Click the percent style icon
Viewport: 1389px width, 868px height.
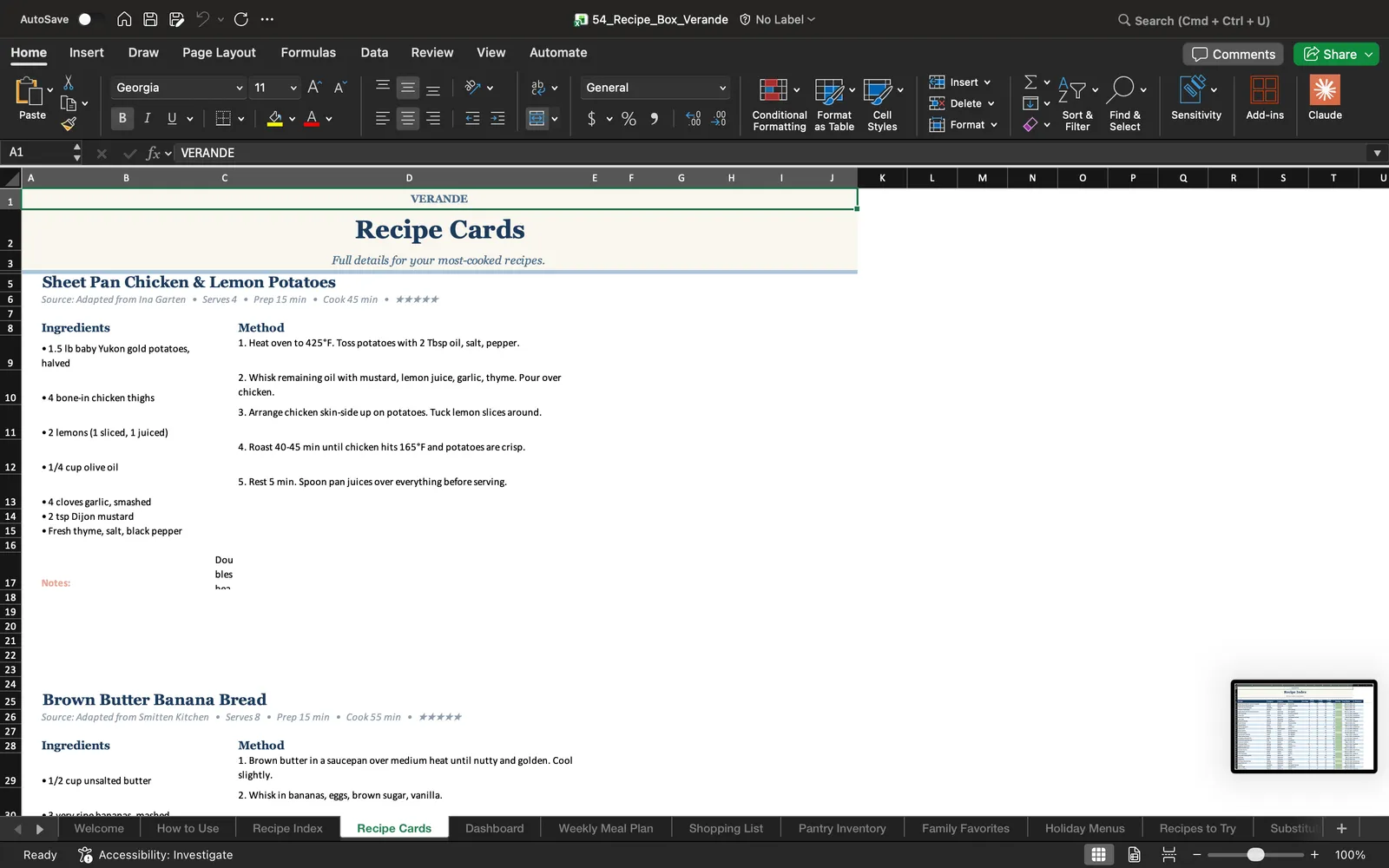click(x=629, y=119)
